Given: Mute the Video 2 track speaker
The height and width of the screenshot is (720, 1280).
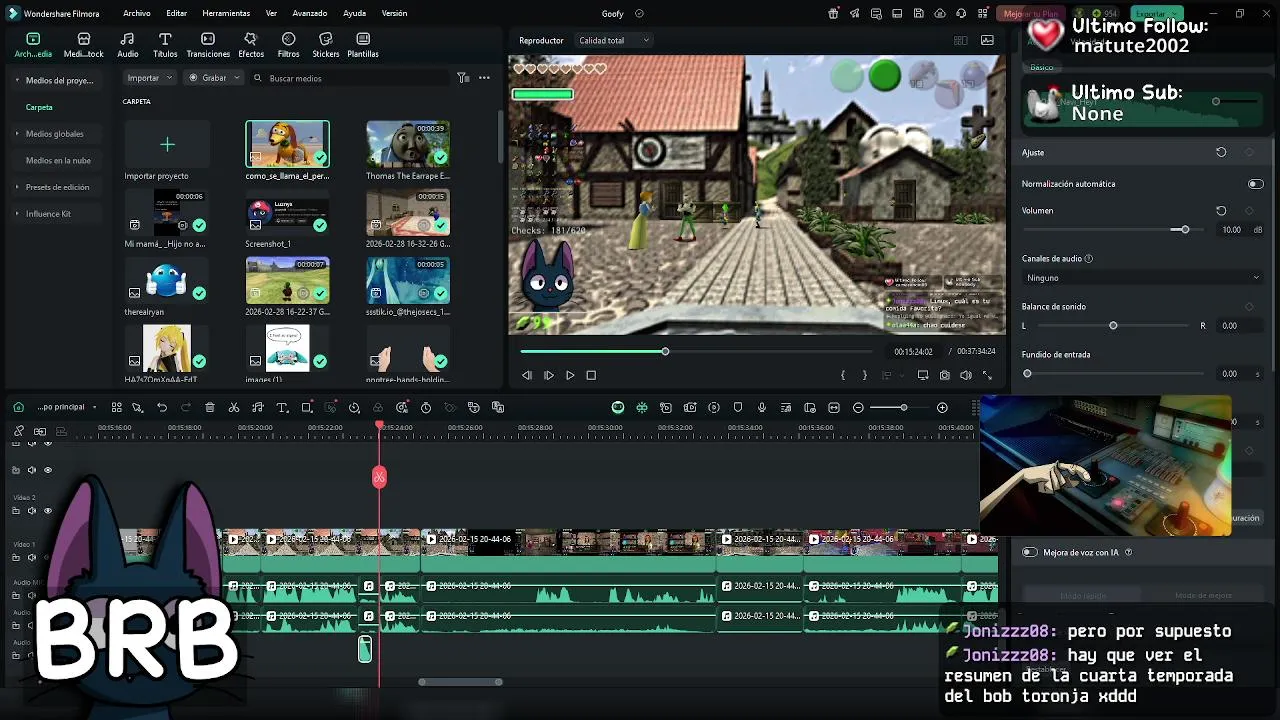Looking at the screenshot, I should pos(31,511).
